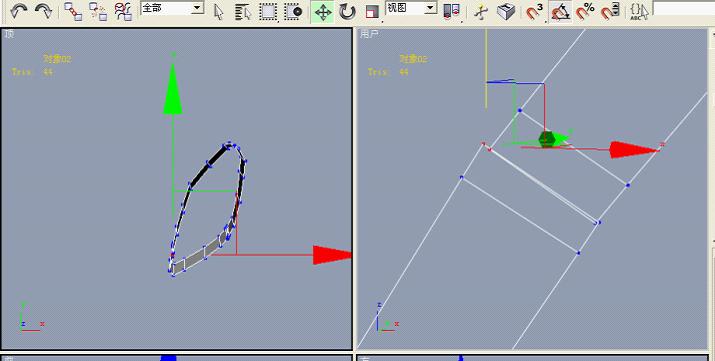Click the 用户 viewport label
715x361 pixels.
tap(369, 34)
